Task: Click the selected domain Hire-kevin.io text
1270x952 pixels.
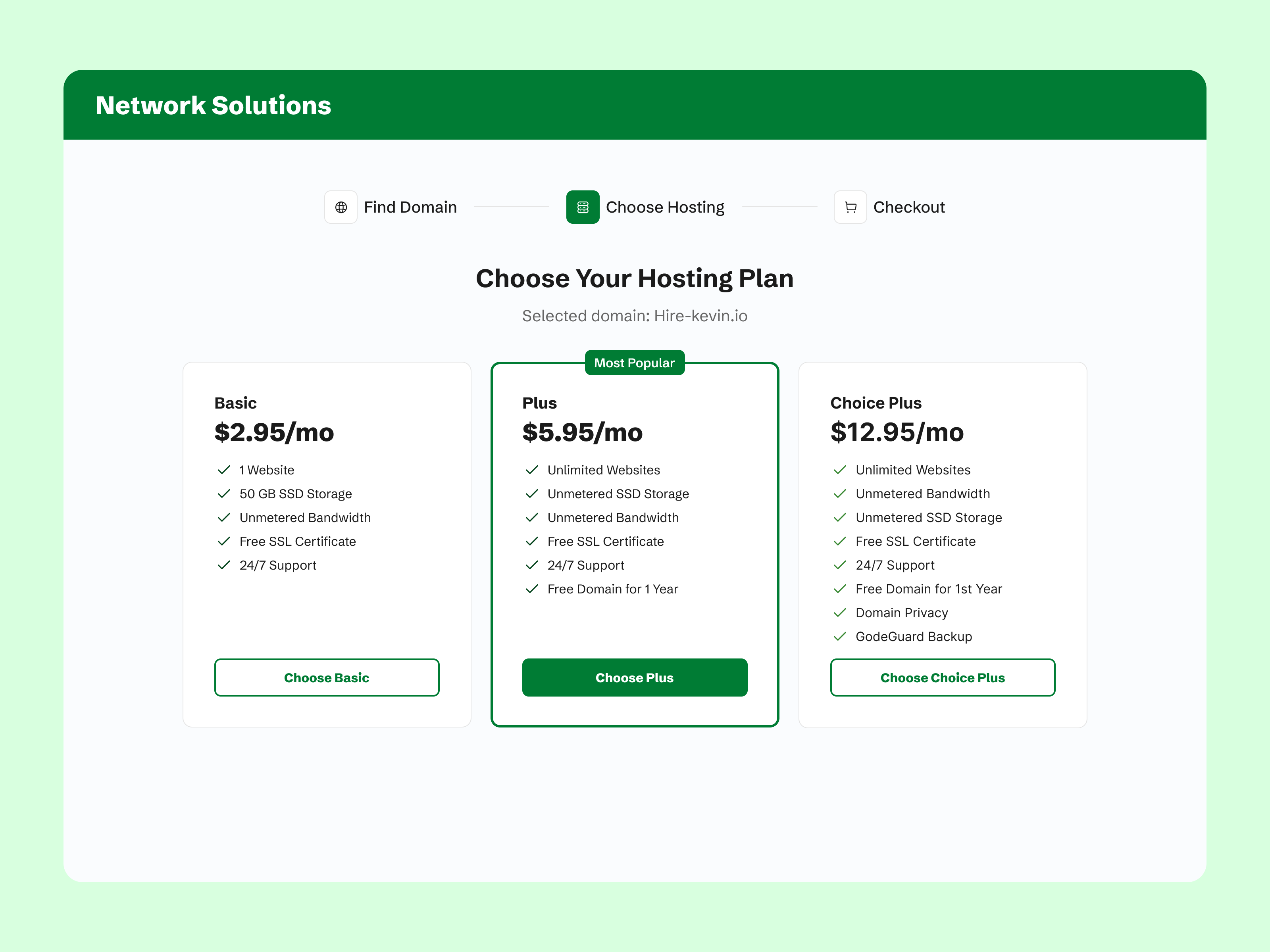Action: coord(635,316)
